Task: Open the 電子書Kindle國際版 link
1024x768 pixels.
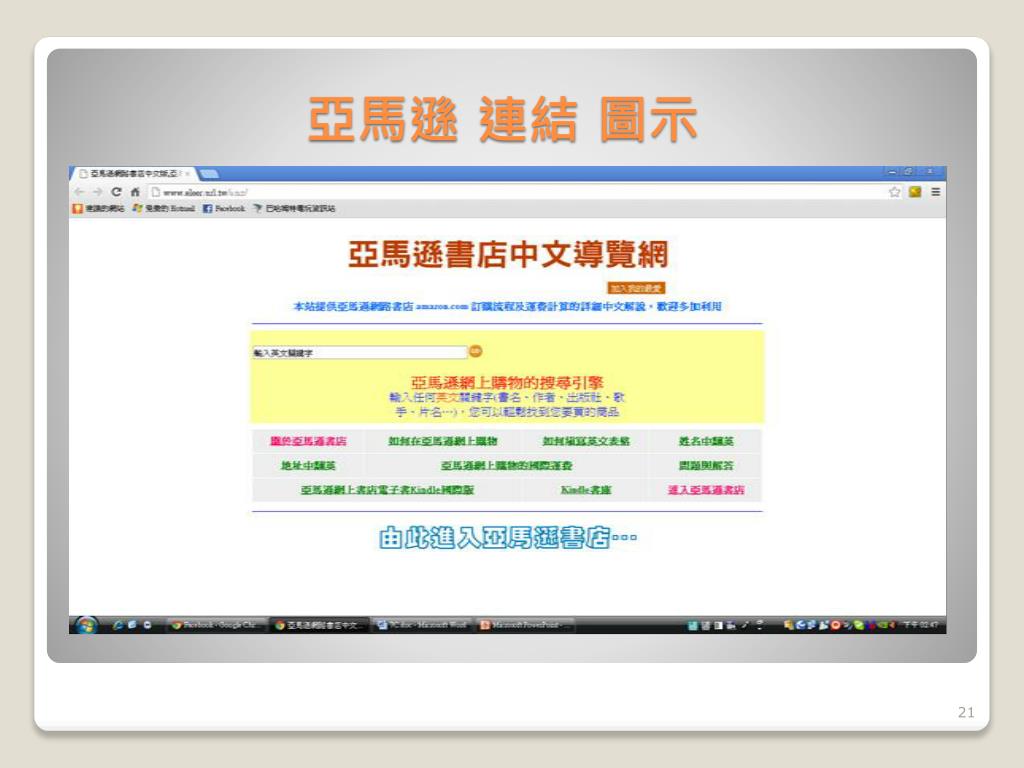Action: click(387, 490)
